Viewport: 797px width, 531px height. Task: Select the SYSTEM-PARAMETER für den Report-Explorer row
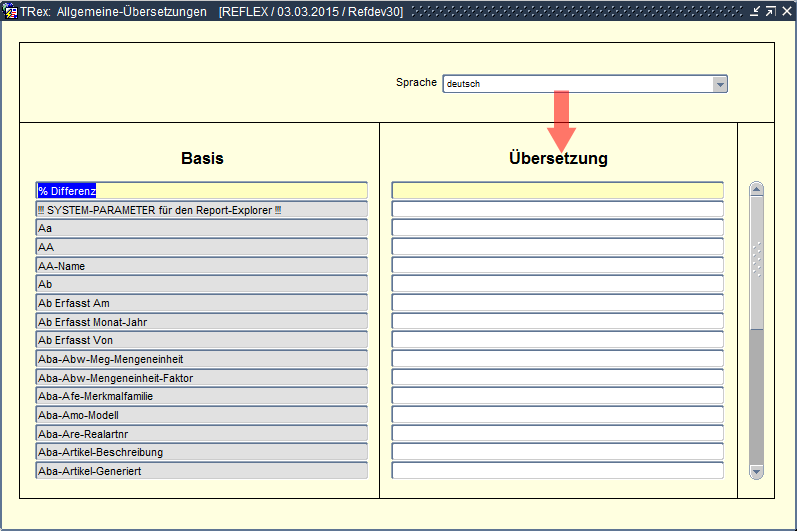click(x=201, y=210)
